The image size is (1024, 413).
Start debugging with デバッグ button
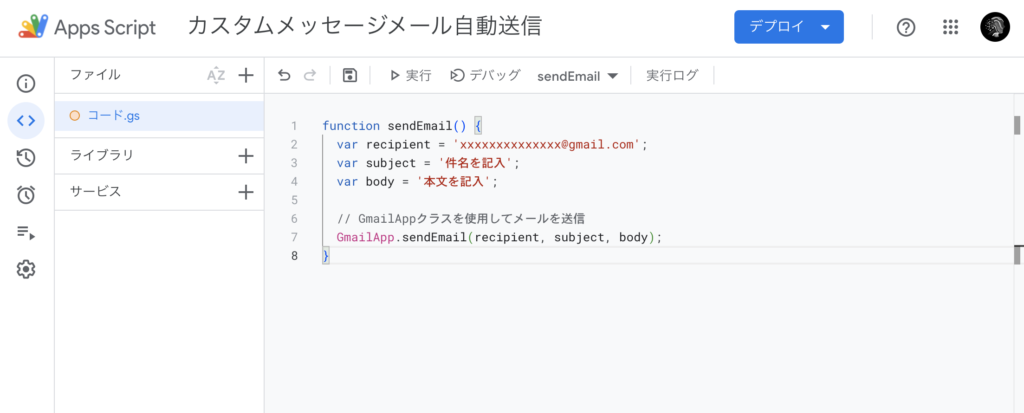point(485,75)
